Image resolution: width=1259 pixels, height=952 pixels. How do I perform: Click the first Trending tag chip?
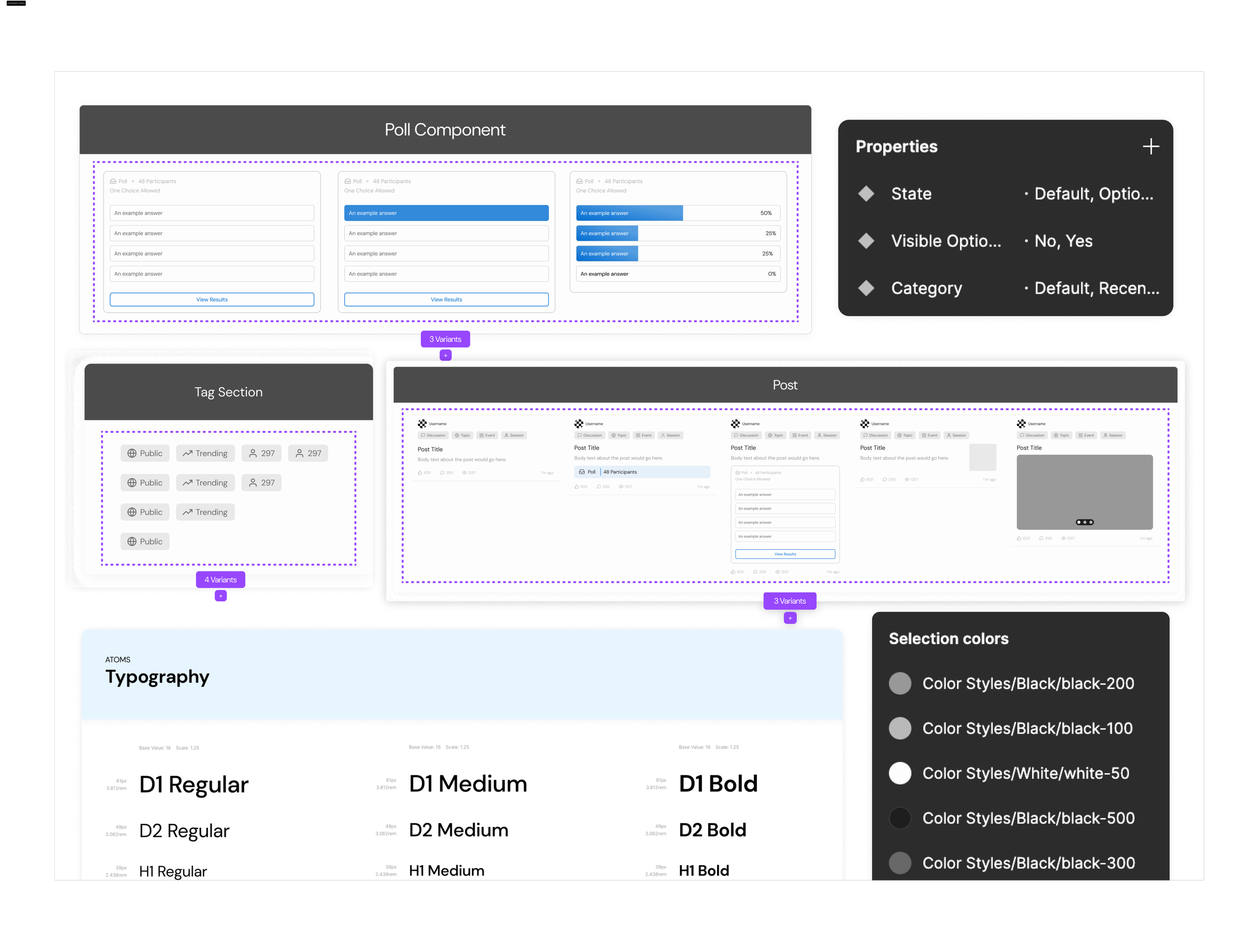pyautogui.click(x=205, y=453)
